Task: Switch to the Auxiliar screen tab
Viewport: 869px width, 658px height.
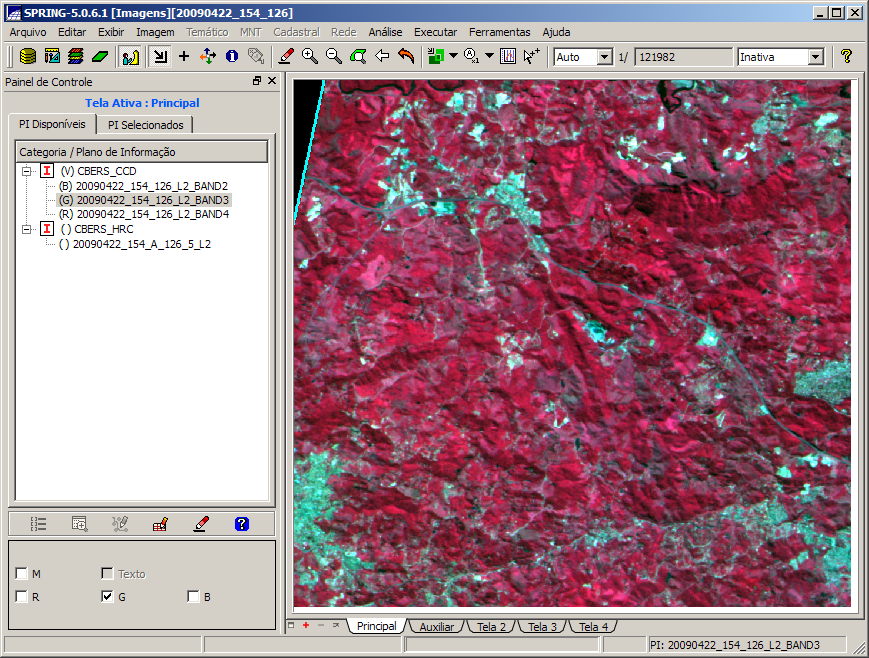Action: pos(436,627)
